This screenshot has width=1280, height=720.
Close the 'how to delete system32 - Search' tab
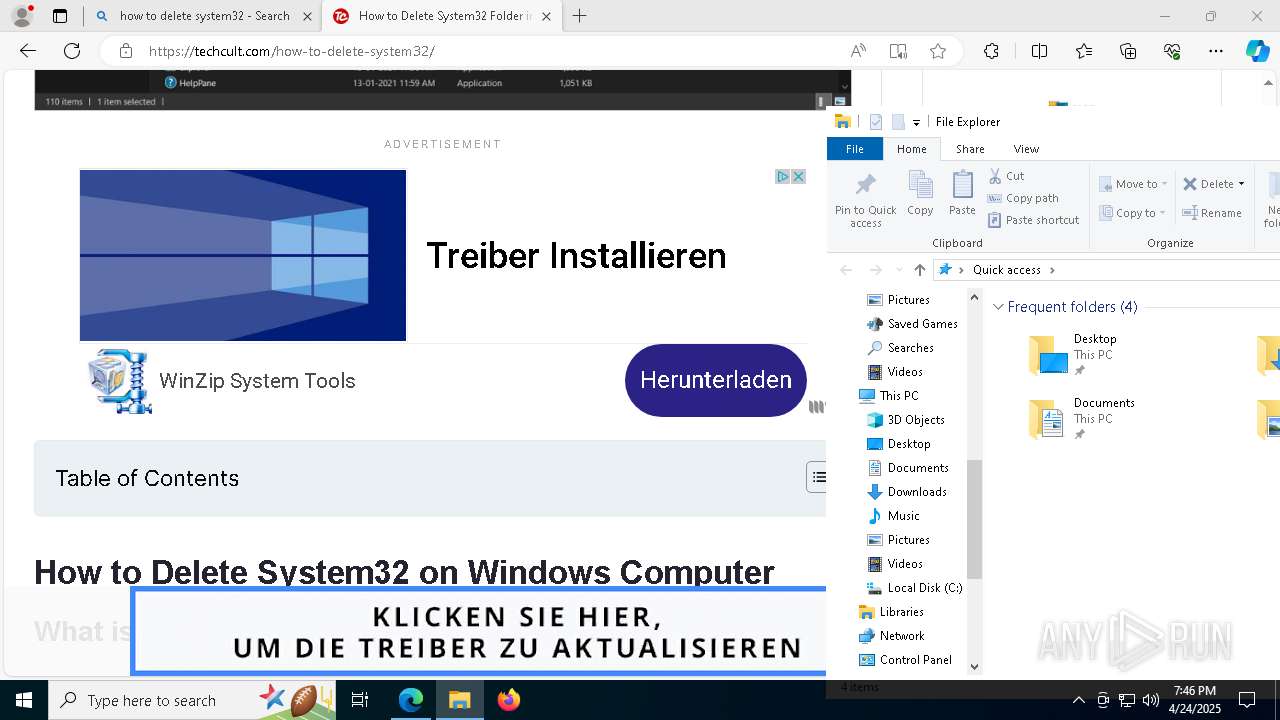click(x=307, y=16)
